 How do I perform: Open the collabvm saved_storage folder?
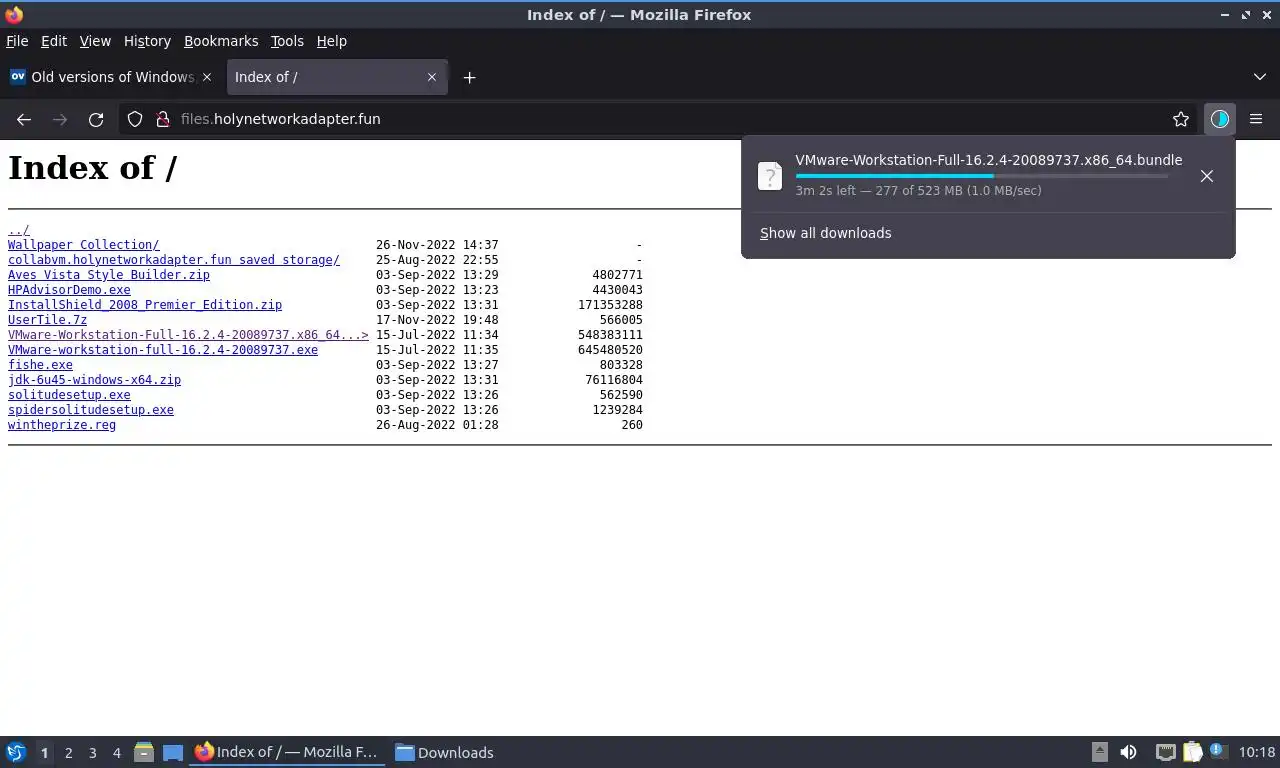click(x=174, y=260)
